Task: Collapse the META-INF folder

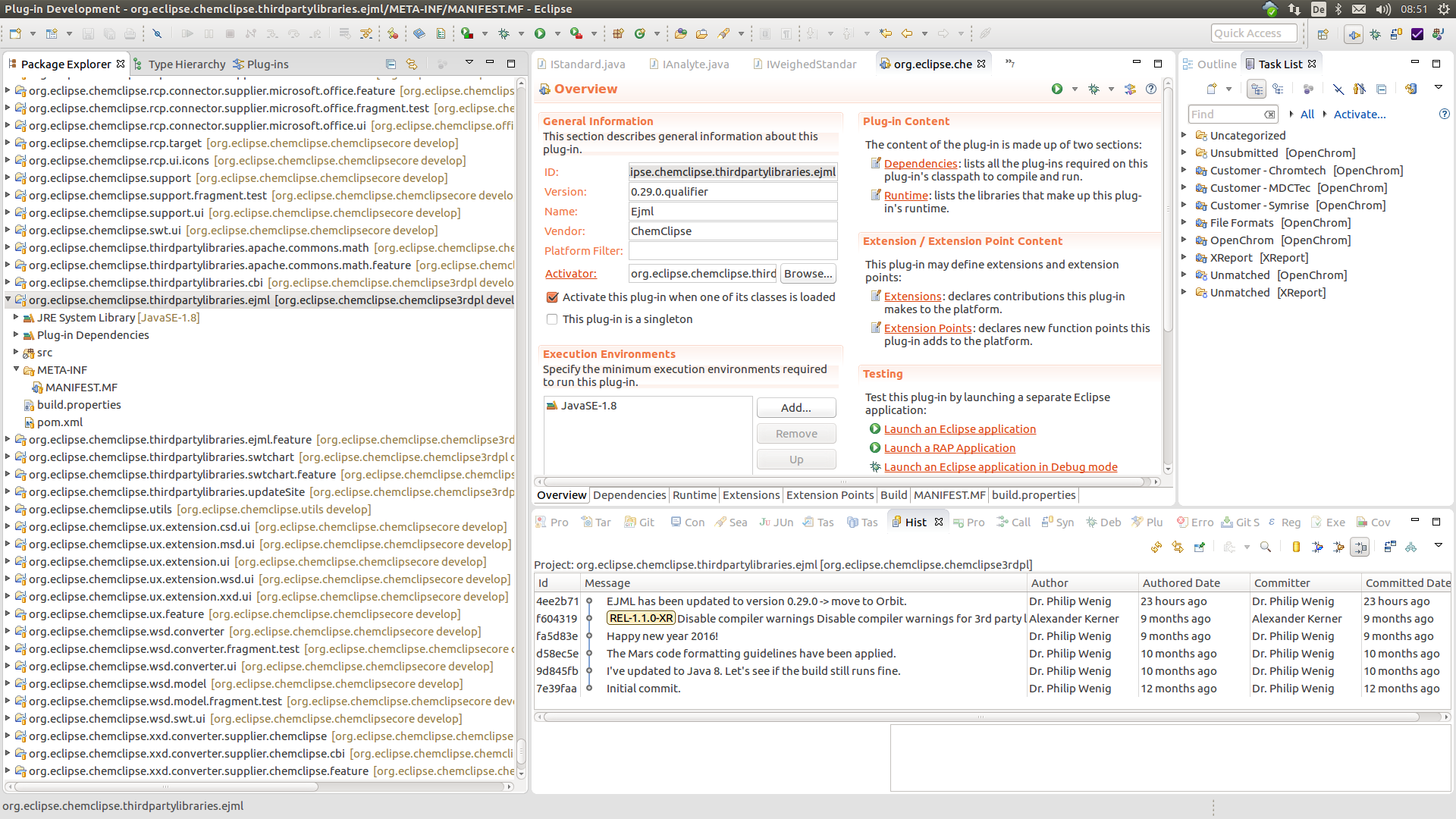Action: coord(16,369)
